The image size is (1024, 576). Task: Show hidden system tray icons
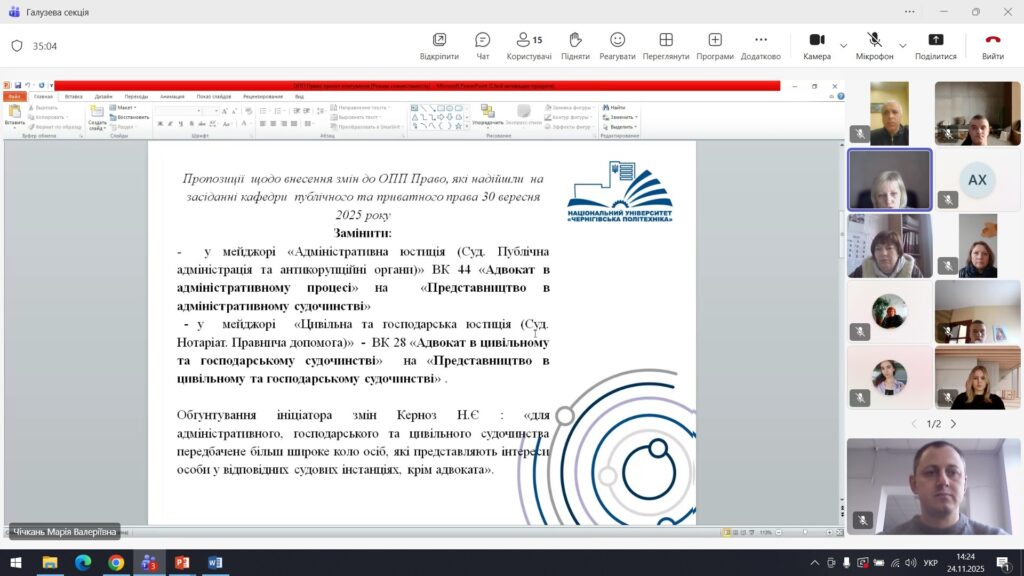(x=814, y=563)
